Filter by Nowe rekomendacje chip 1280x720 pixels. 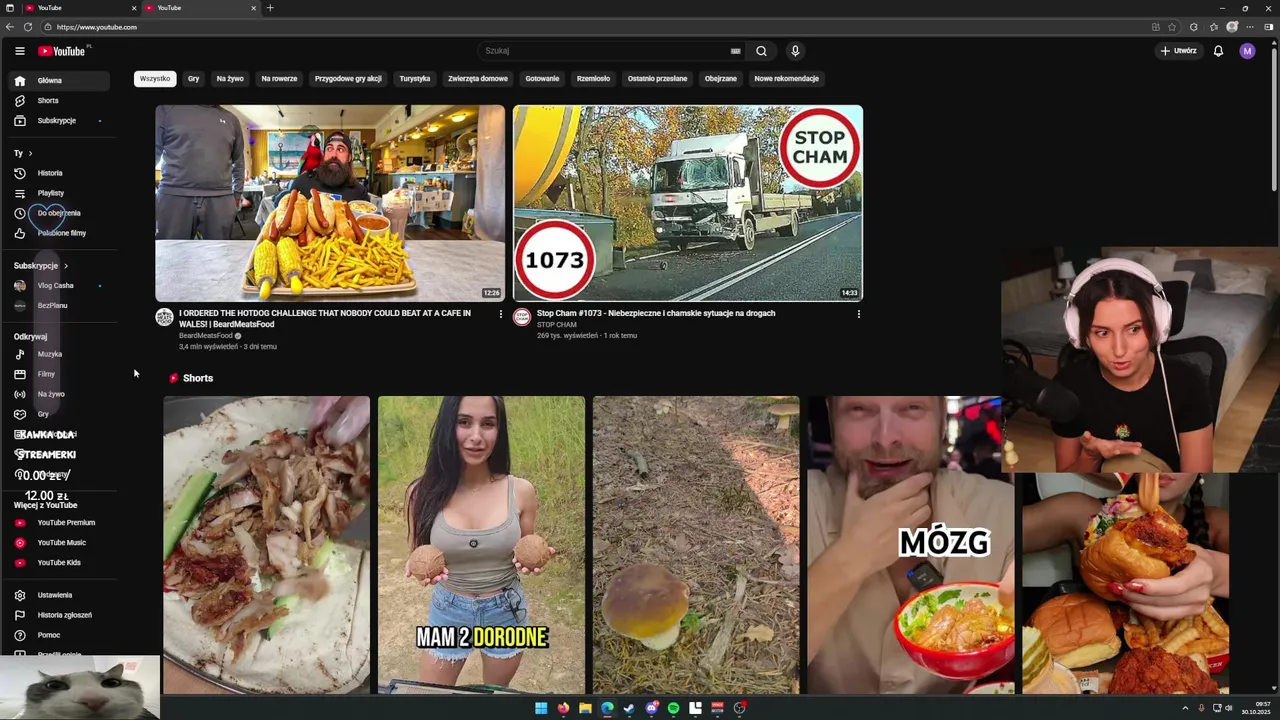click(786, 79)
